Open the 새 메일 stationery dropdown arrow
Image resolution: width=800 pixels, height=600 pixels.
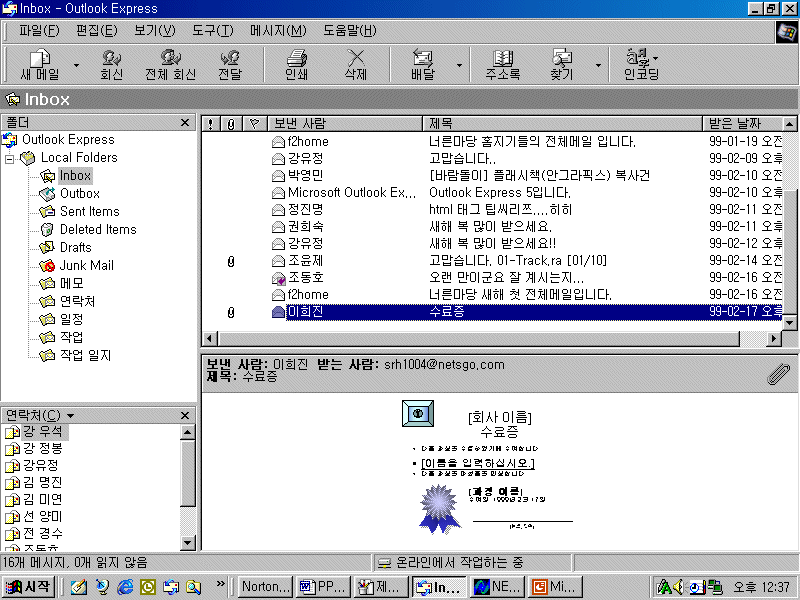coord(77,65)
